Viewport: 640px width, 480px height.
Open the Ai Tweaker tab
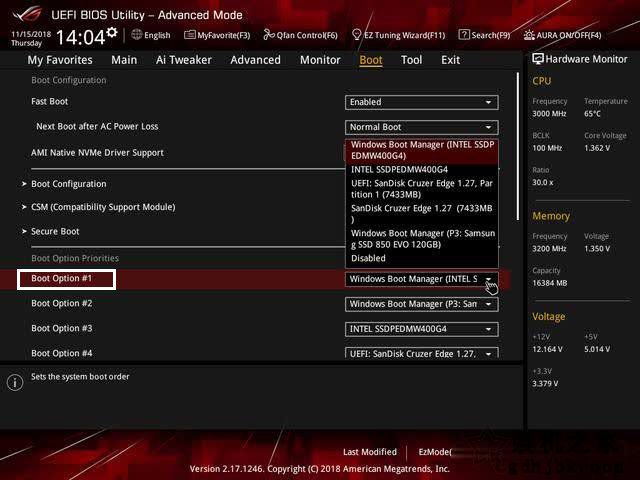pos(184,60)
